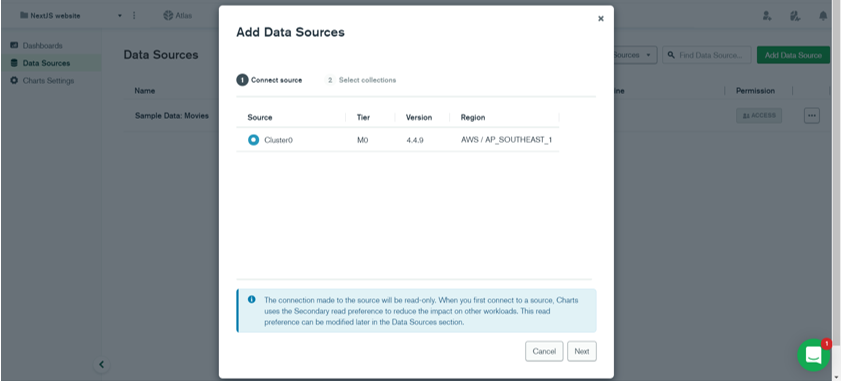This screenshot has width=845, height=382.
Task: Click the ACCESS button for Sample Data
Action: pos(759,115)
